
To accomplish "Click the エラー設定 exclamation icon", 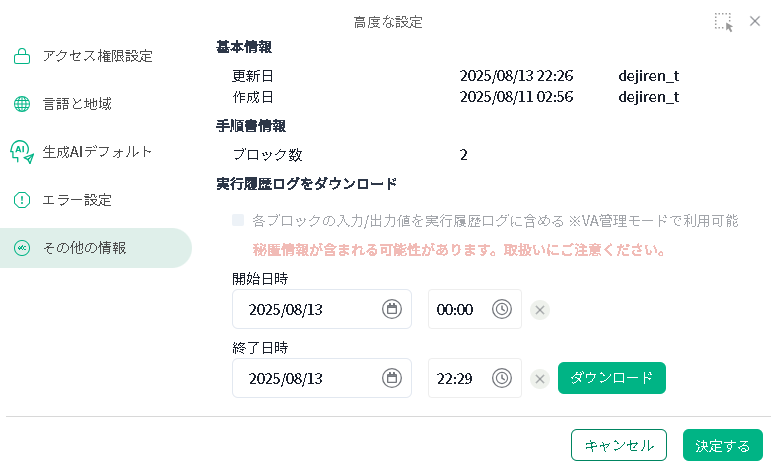I will click(22, 200).
